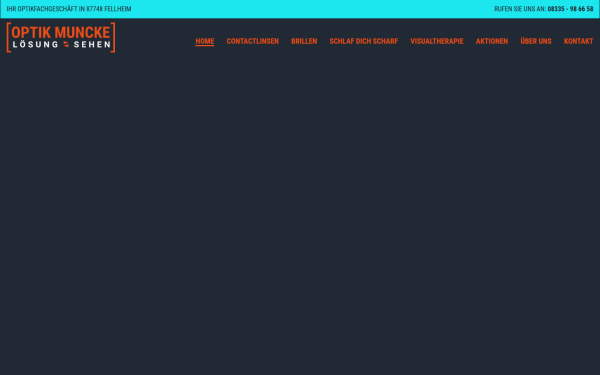The width and height of the screenshot is (600, 375).
Task: Open the CONTACTLINSEN menu item
Action: point(253,41)
